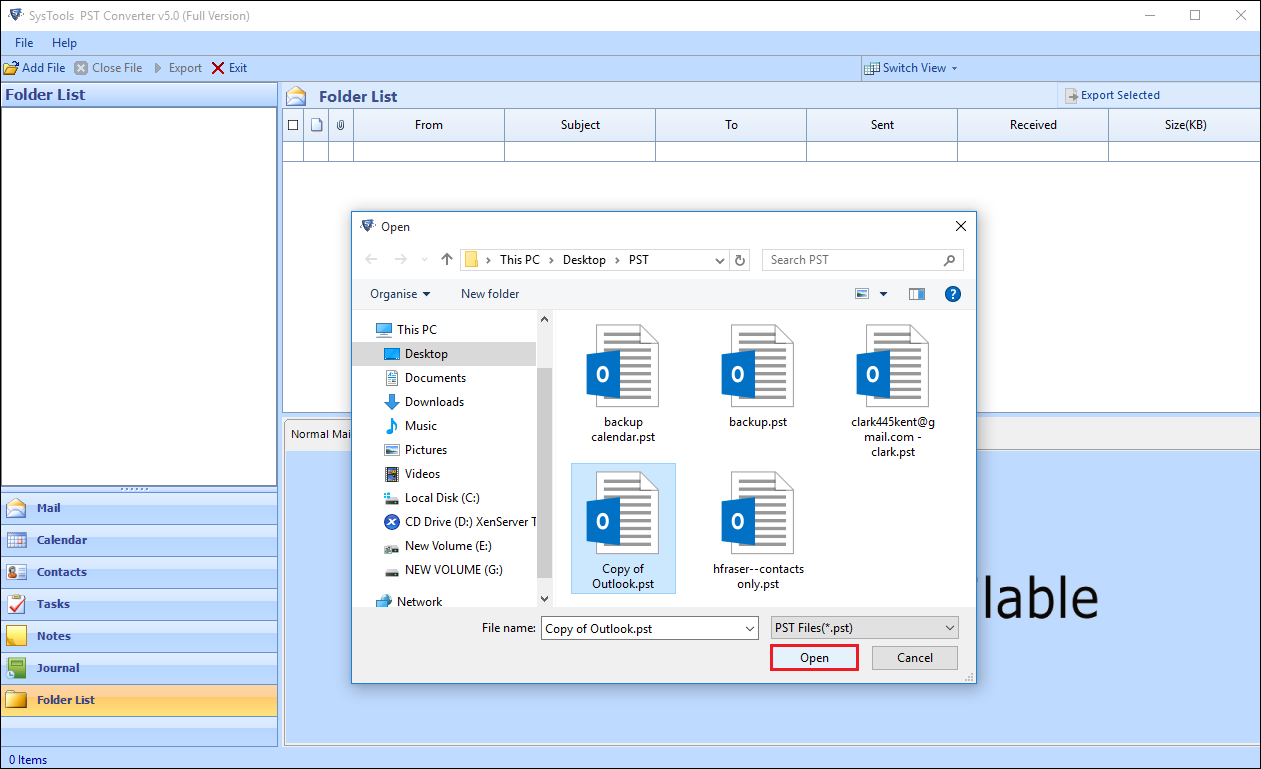Sort by the Sent column
Image resolution: width=1261 pixels, height=769 pixels.
(x=882, y=125)
